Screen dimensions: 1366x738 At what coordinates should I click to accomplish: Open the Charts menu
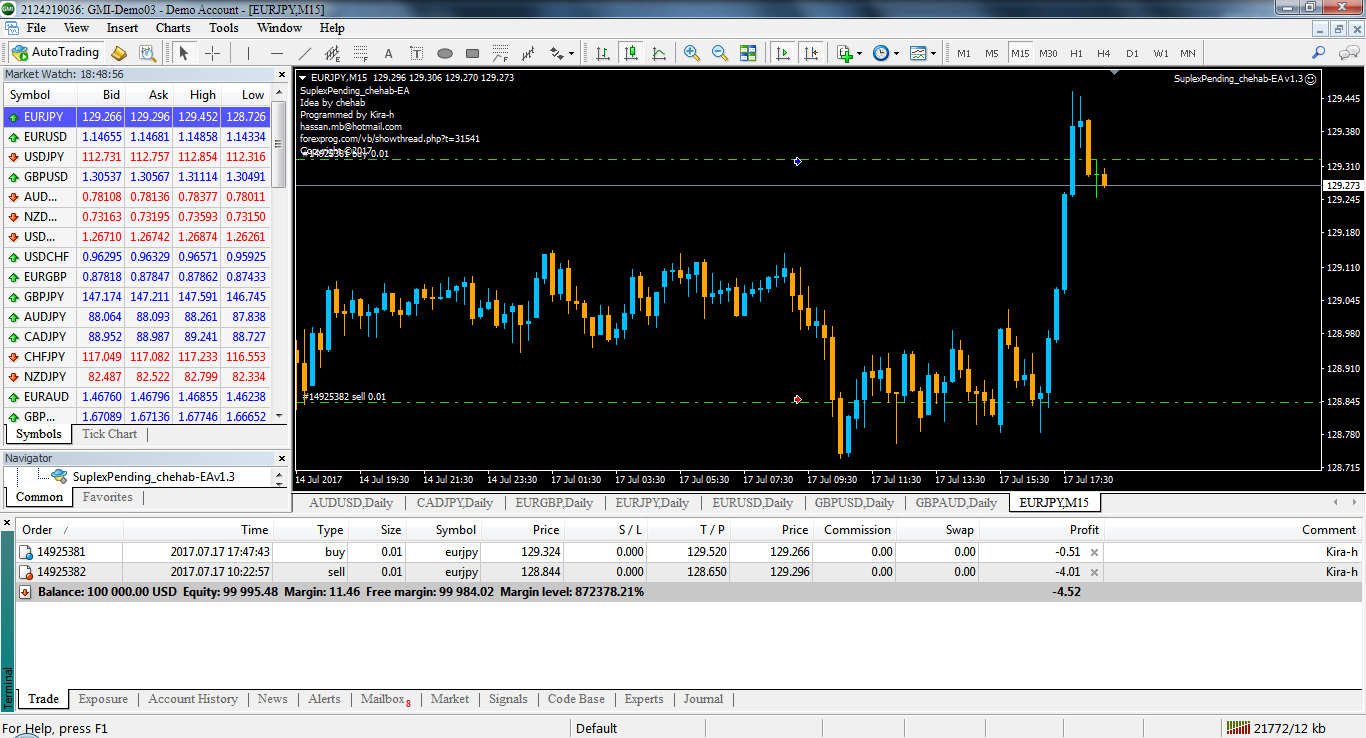(x=173, y=28)
